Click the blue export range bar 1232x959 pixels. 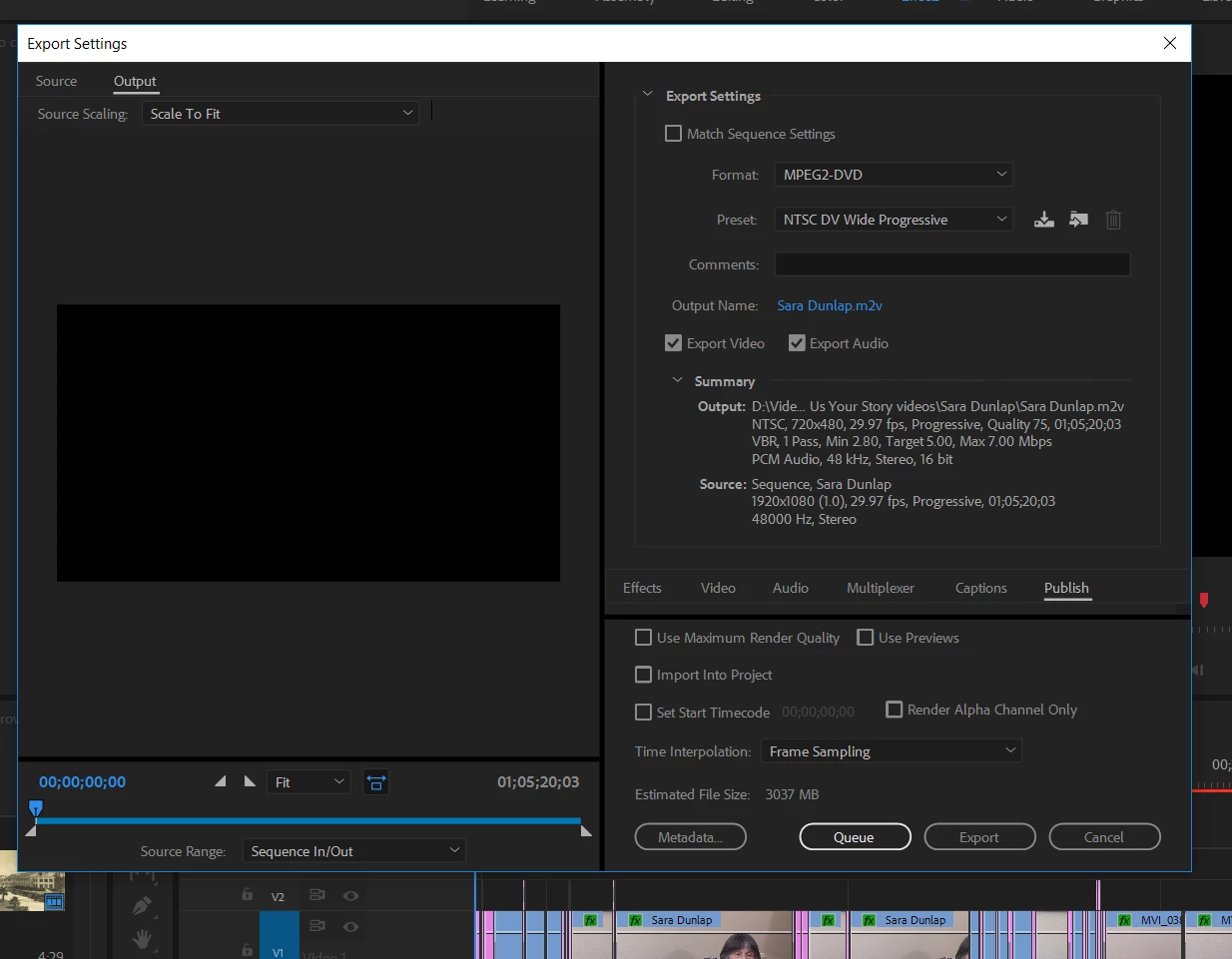pyautogui.click(x=308, y=820)
